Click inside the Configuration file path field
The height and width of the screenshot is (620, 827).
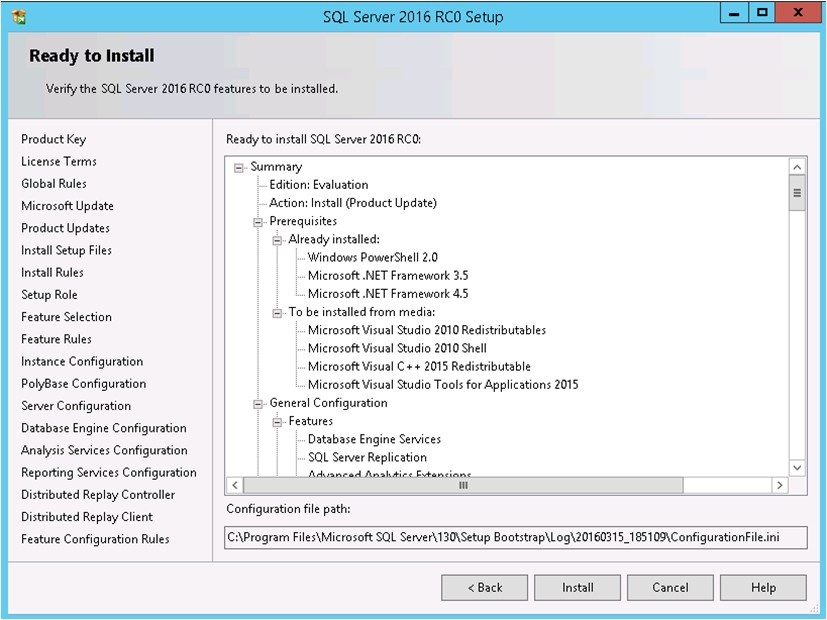[x=515, y=537]
